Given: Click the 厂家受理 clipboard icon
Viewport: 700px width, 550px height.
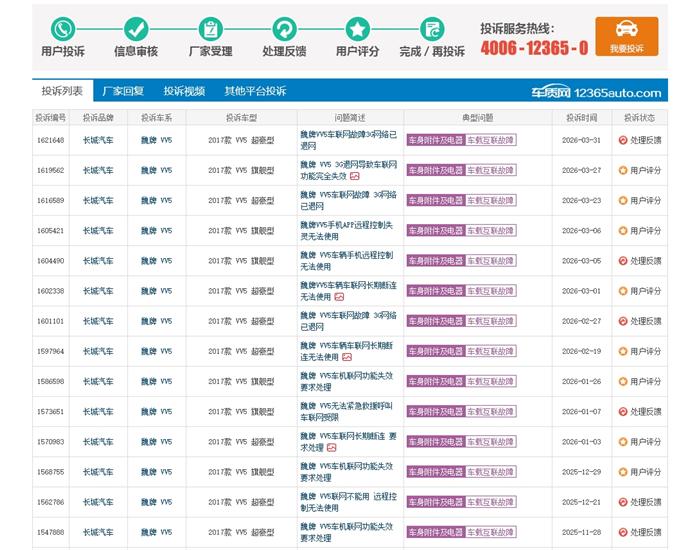Looking at the screenshot, I should 211,28.
